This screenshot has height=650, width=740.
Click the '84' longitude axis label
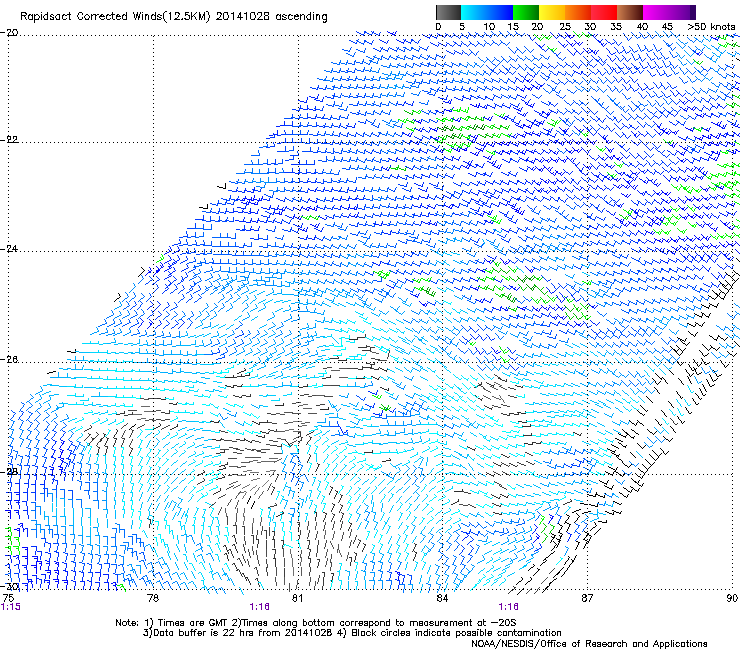442,599
